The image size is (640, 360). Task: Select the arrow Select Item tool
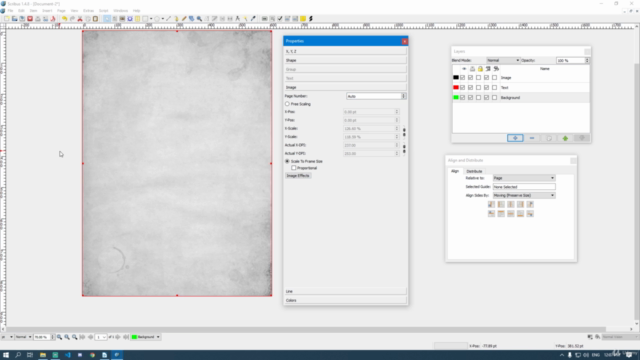coord(107,19)
